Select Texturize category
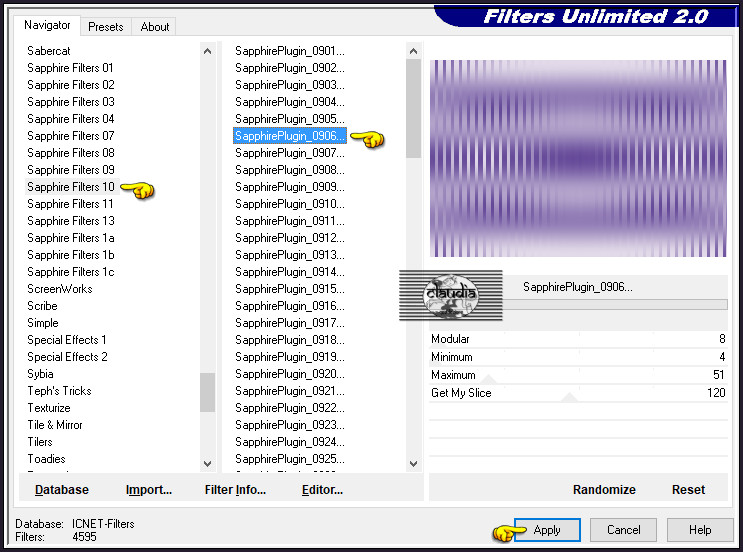This screenshot has height=552, width=743. point(49,408)
